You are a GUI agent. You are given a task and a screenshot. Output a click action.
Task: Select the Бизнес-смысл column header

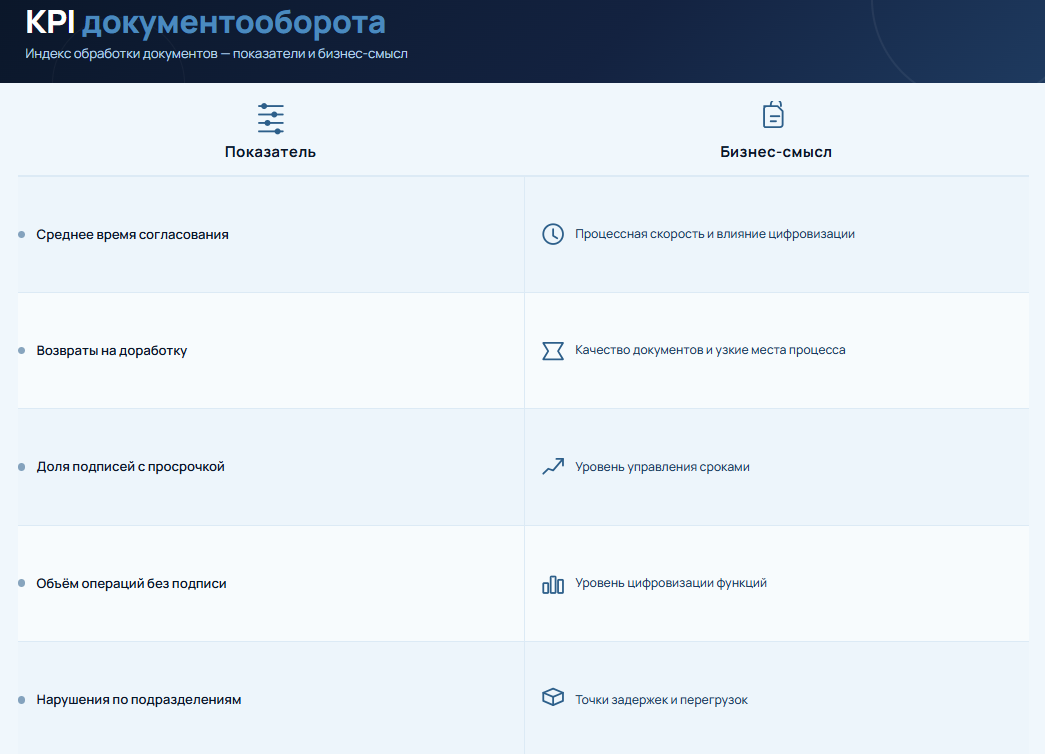pyautogui.click(x=776, y=152)
